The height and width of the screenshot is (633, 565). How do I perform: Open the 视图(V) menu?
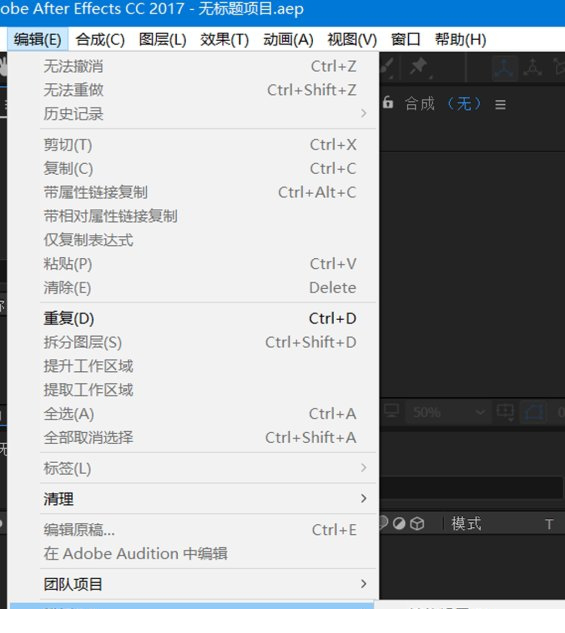(x=352, y=40)
